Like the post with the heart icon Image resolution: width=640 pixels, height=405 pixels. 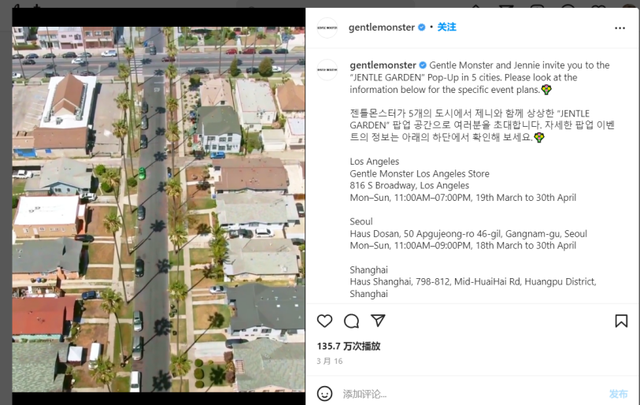(x=324, y=321)
